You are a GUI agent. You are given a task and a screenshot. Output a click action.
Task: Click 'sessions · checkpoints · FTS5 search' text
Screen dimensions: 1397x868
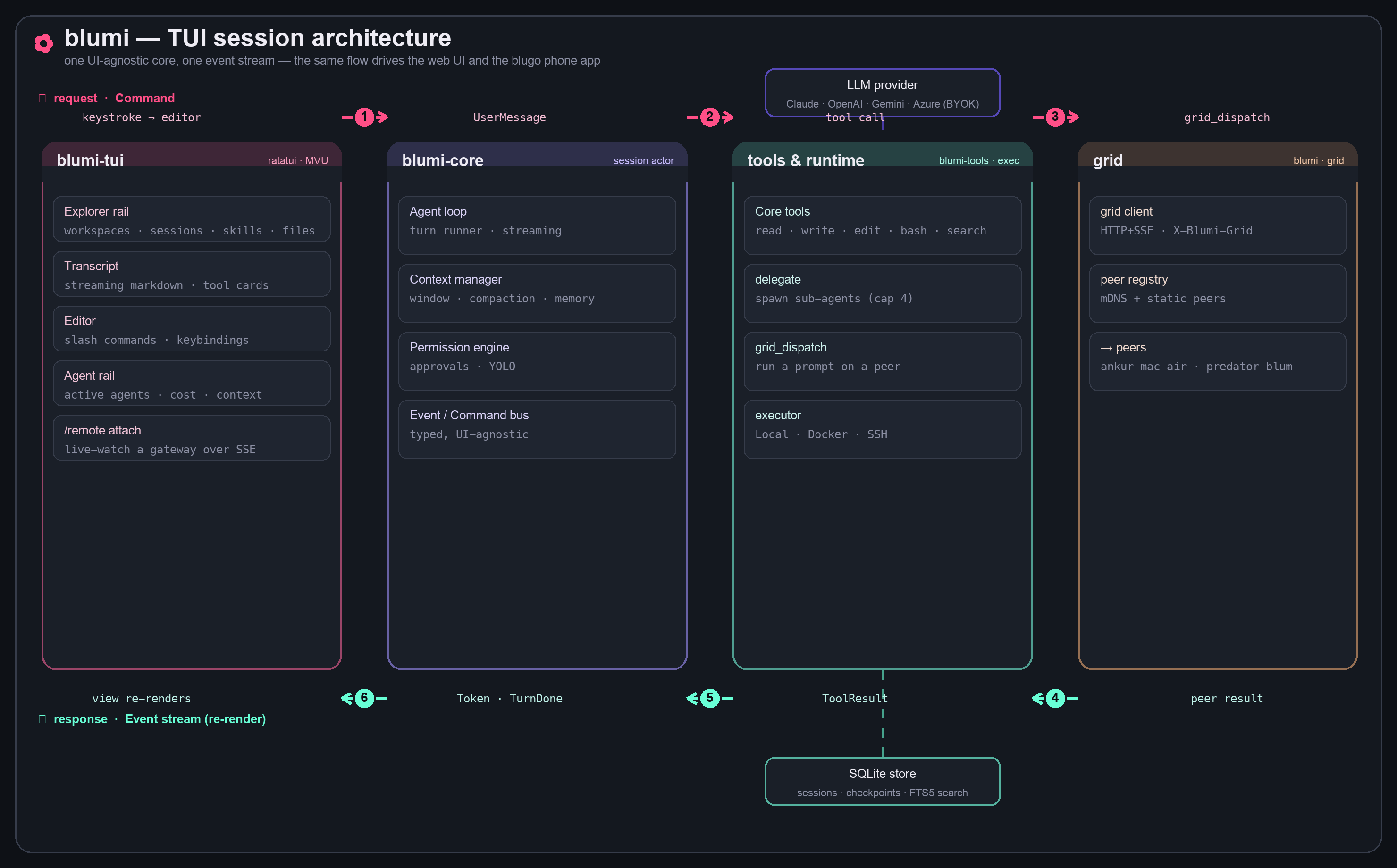click(x=883, y=793)
